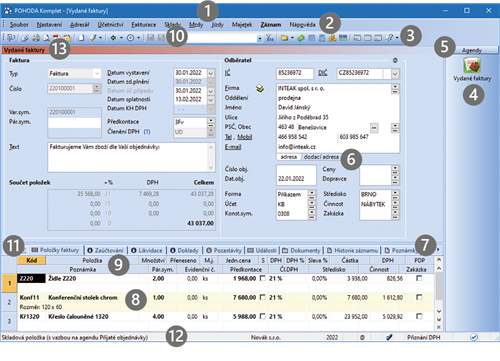The height and width of the screenshot is (361, 500).
Task: Click the checkmark circle icon in the status bar
Action: (x=474, y=337)
